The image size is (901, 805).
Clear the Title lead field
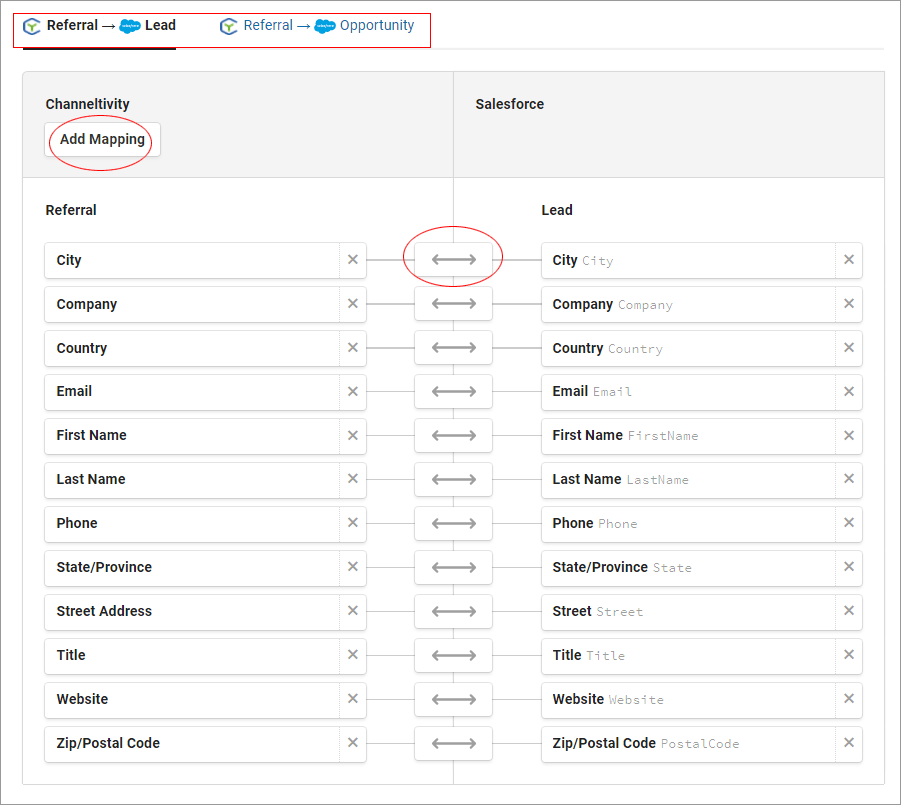pos(849,655)
